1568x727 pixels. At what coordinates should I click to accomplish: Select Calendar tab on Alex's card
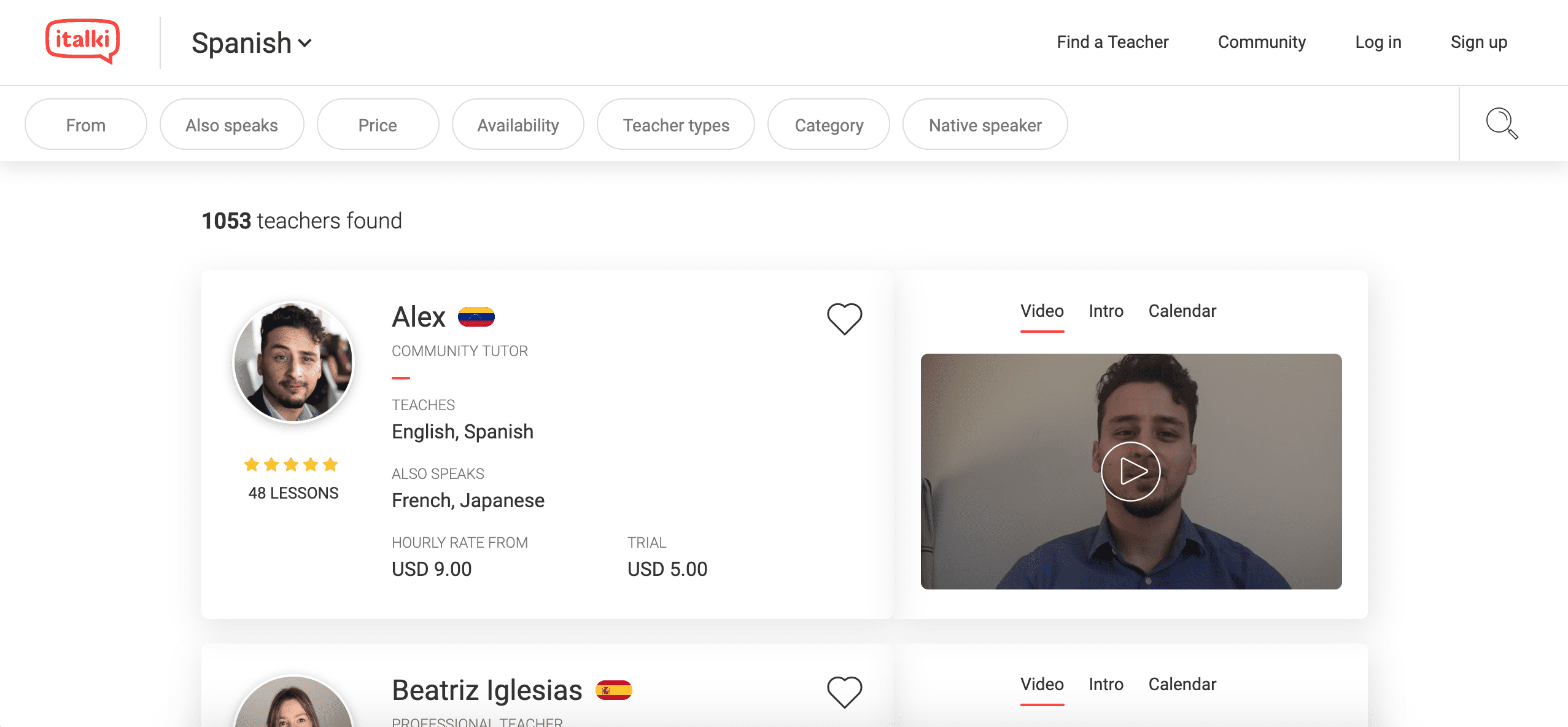point(1182,311)
